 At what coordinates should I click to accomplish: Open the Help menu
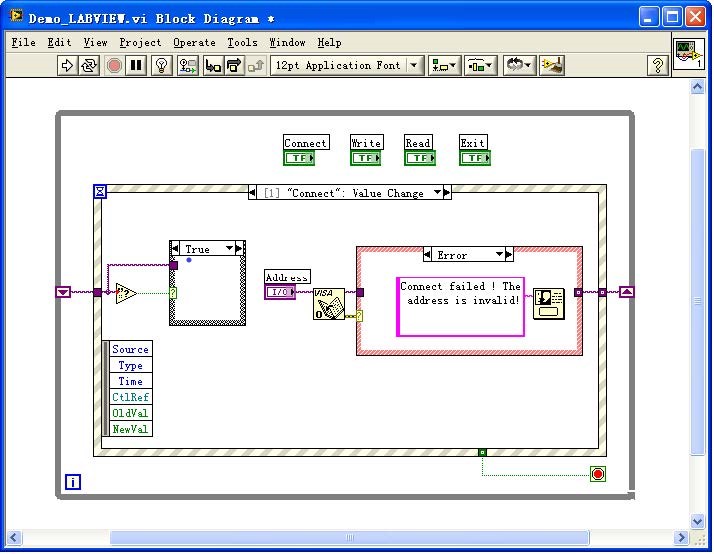tap(329, 42)
